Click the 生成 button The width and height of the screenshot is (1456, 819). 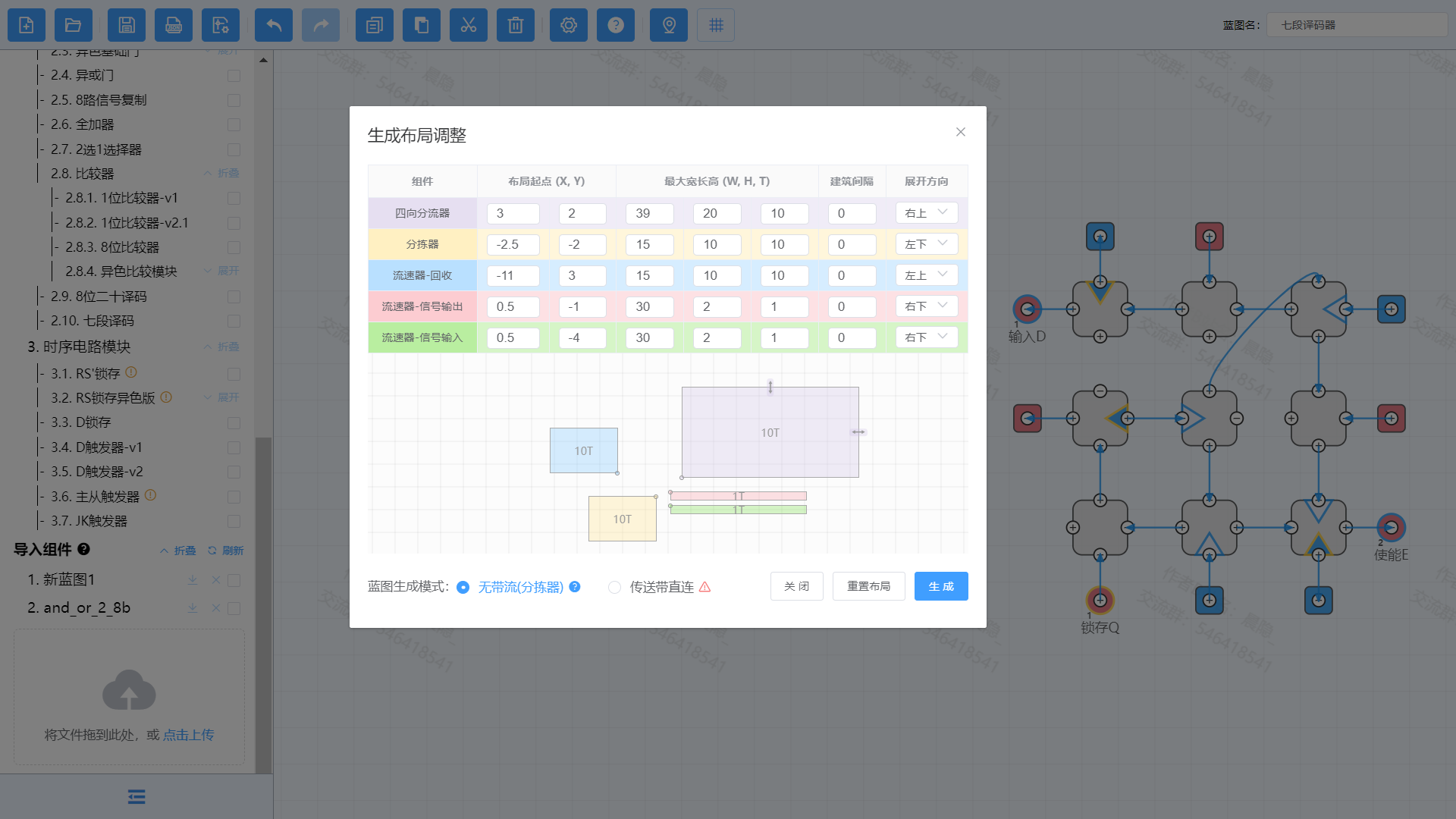(x=941, y=586)
